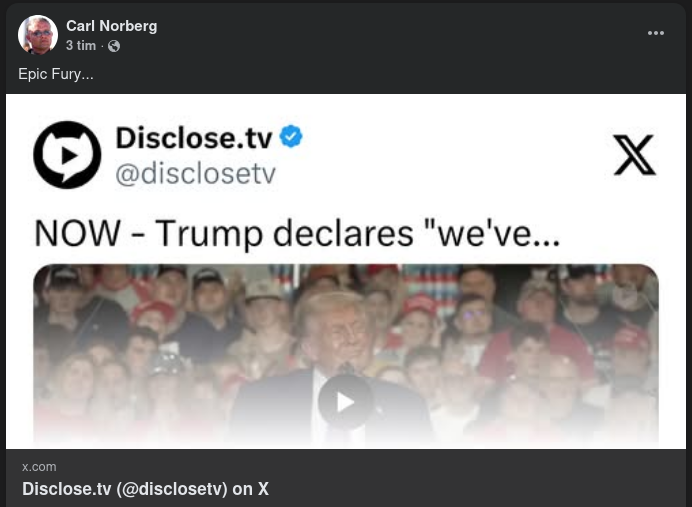This screenshot has width=692, height=507.
Task: Play the embedded video
Action: [x=345, y=402]
